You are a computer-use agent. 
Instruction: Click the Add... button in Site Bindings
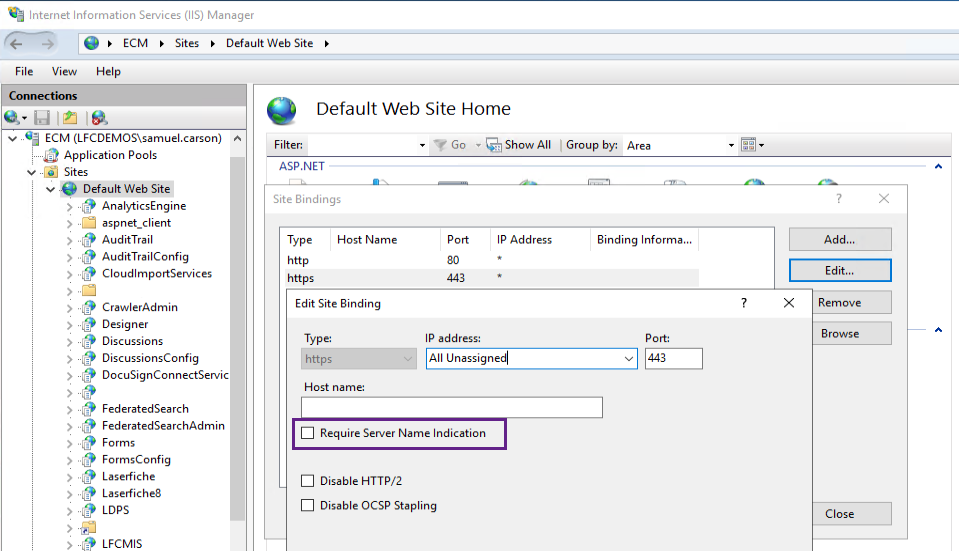(x=840, y=239)
